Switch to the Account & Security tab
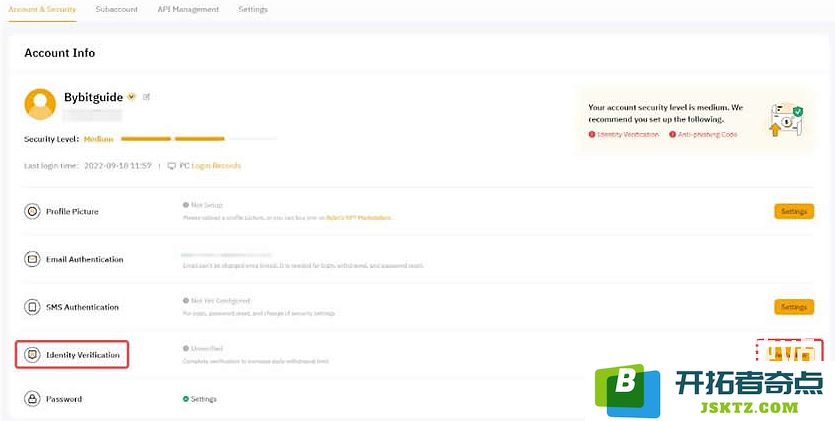This screenshot has width=835, height=421. click(42, 10)
